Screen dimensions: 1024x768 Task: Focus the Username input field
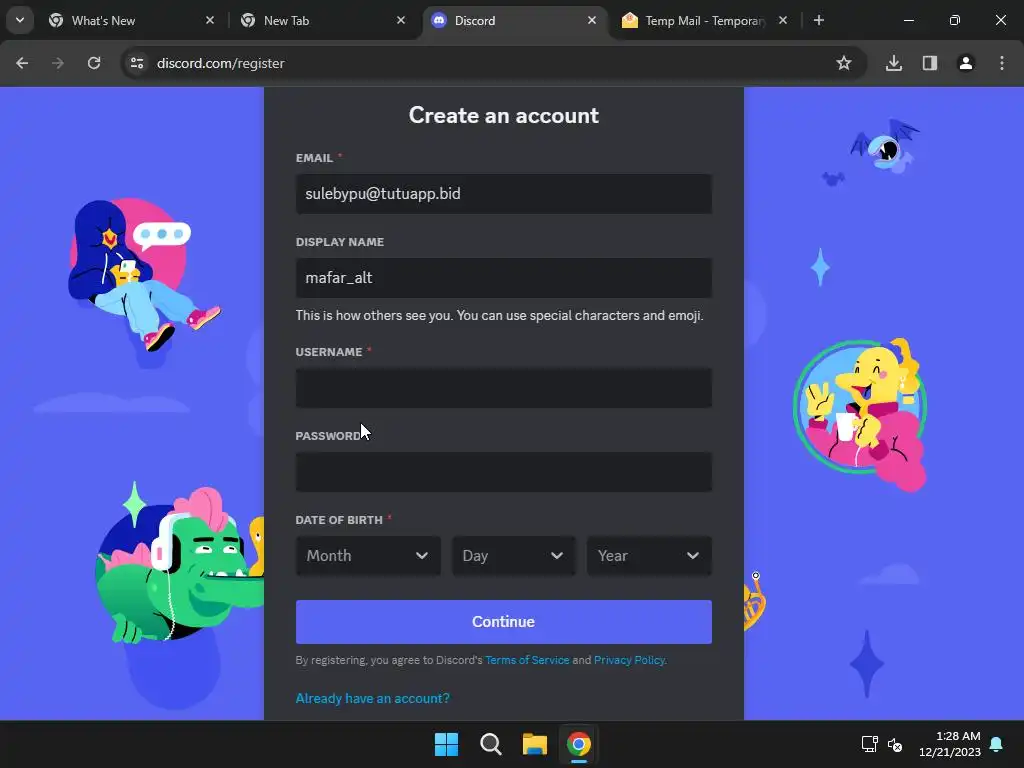[504, 388]
